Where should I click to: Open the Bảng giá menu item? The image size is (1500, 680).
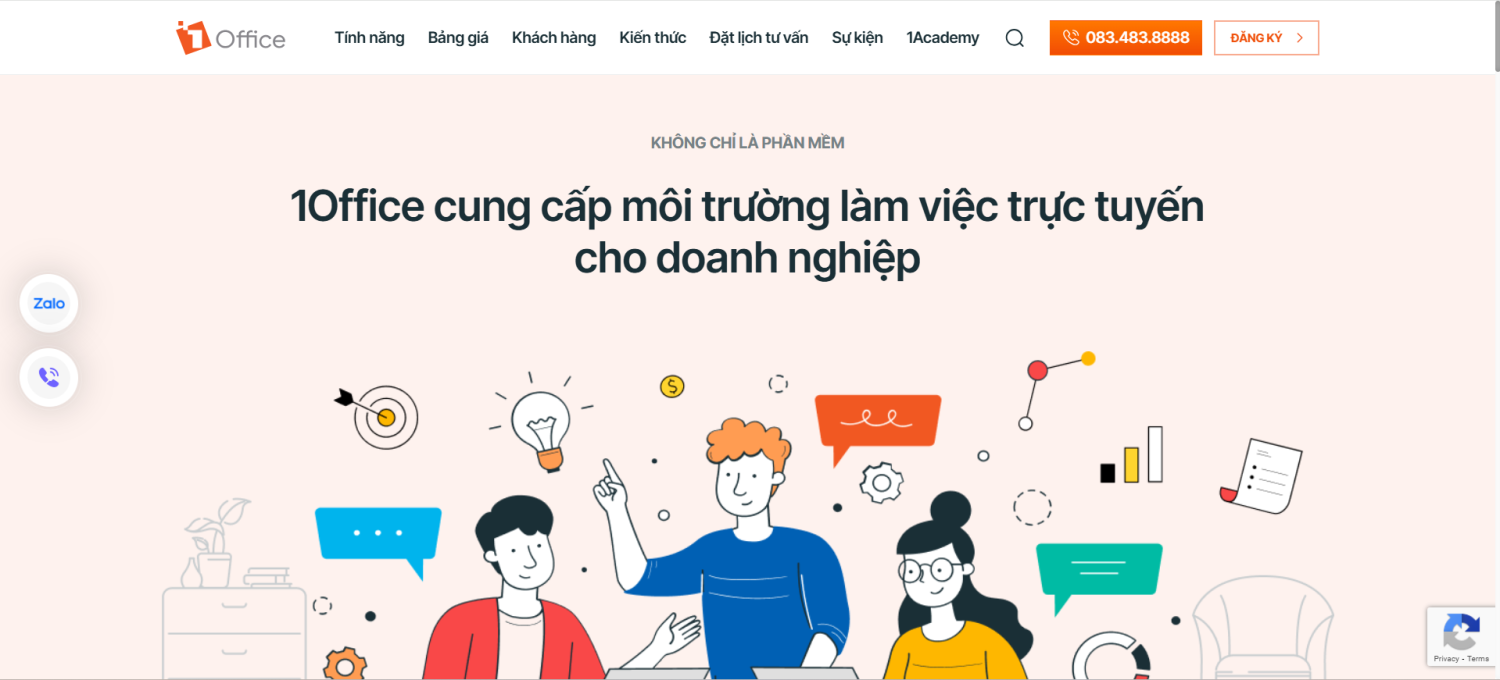458,38
